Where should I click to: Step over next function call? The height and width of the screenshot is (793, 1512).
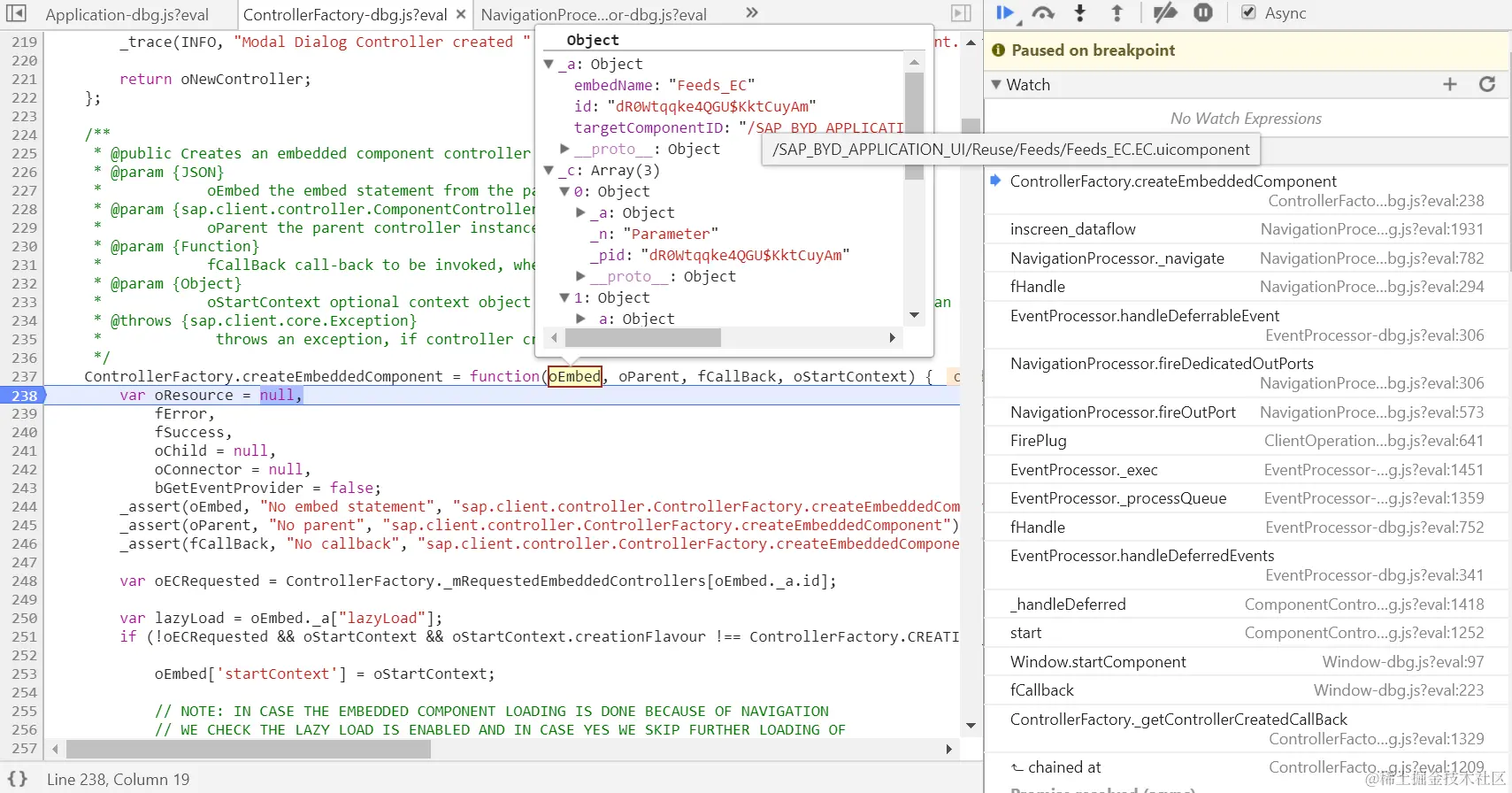(1044, 13)
